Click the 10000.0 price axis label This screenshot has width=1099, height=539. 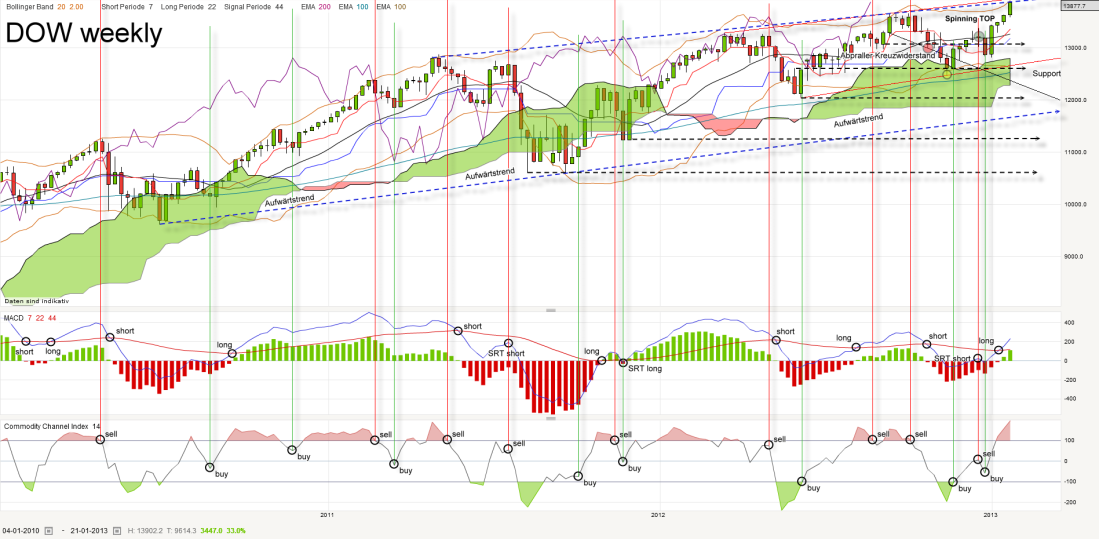pos(1077,205)
